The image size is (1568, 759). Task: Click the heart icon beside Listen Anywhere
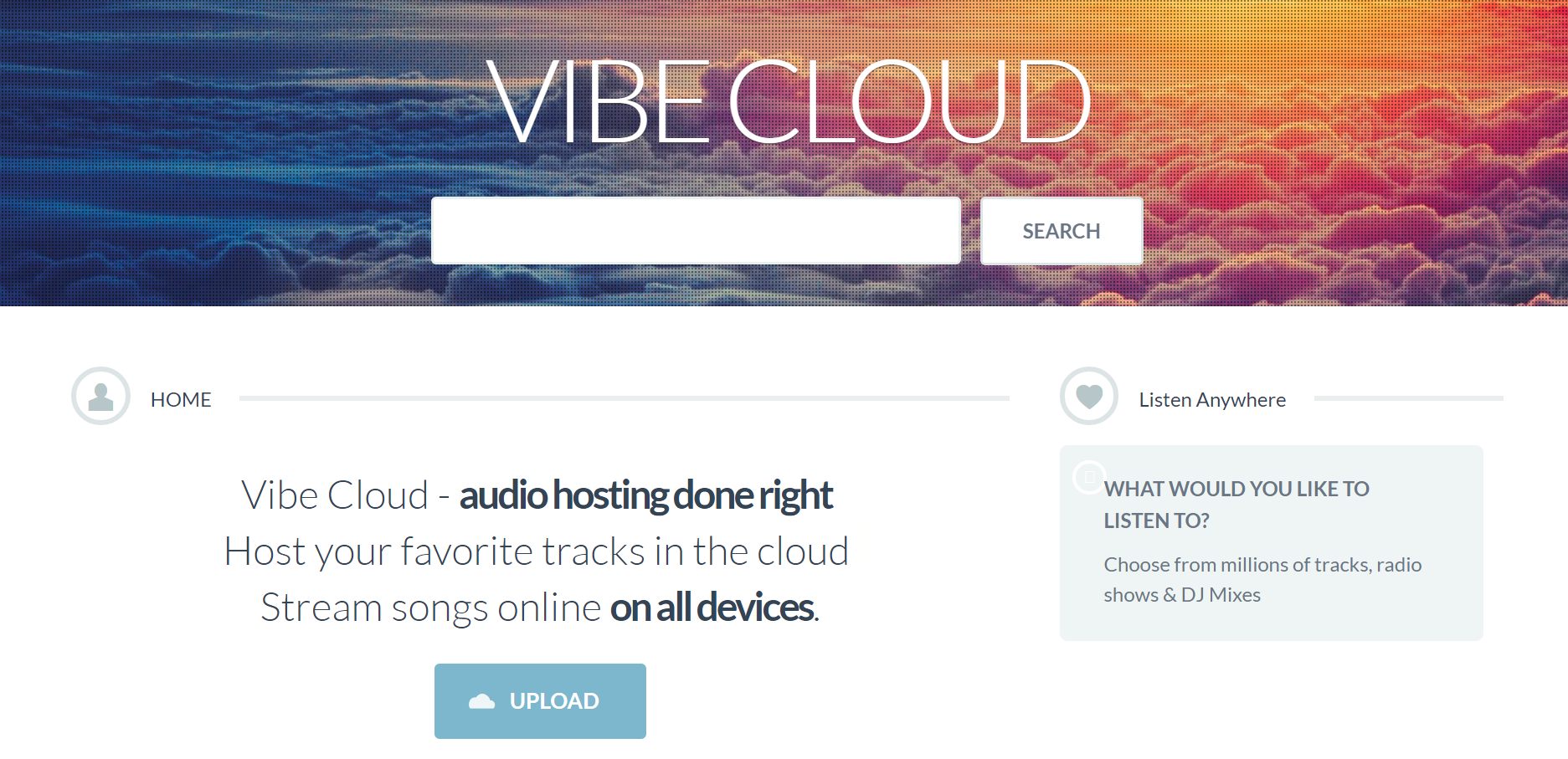1089,396
